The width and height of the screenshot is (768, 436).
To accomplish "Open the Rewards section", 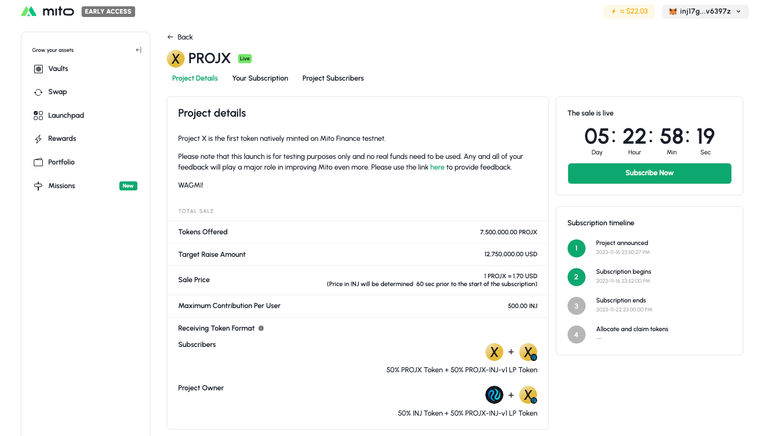I will pos(61,139).
